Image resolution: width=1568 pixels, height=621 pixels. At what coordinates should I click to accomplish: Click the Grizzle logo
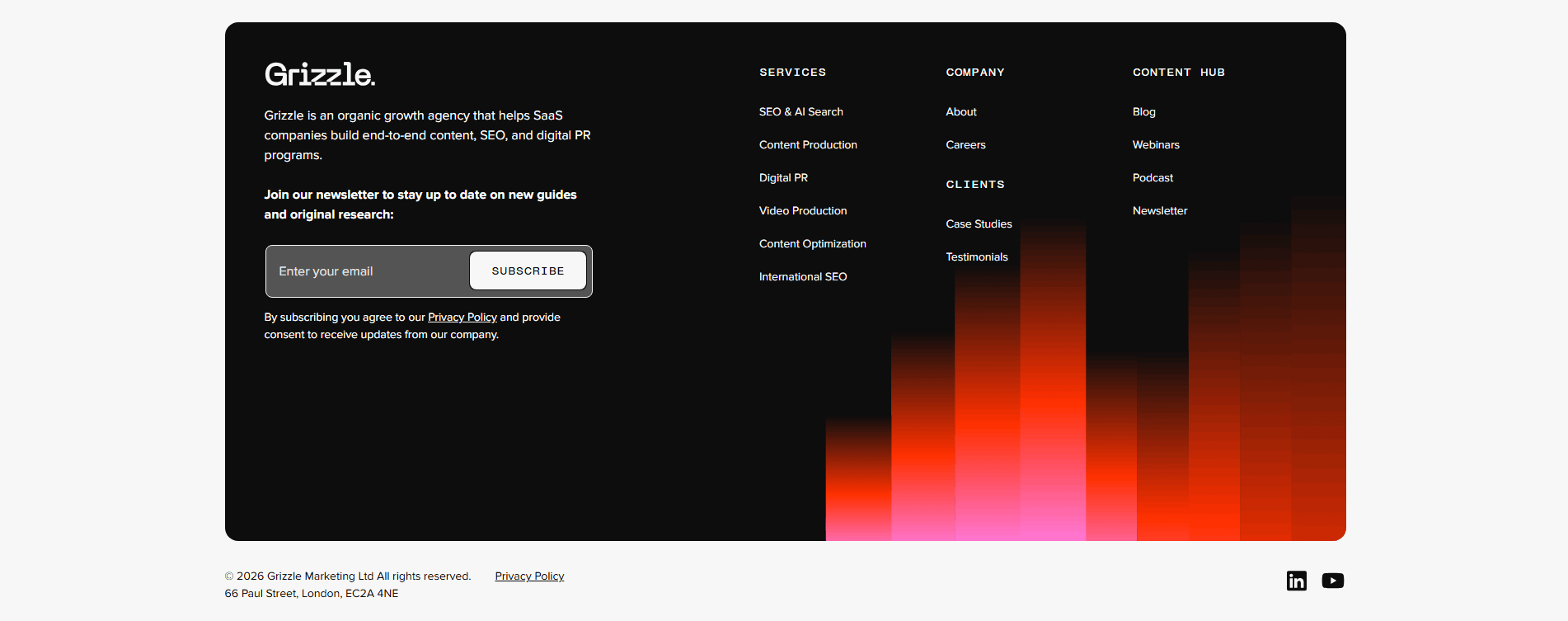(319, 74)
